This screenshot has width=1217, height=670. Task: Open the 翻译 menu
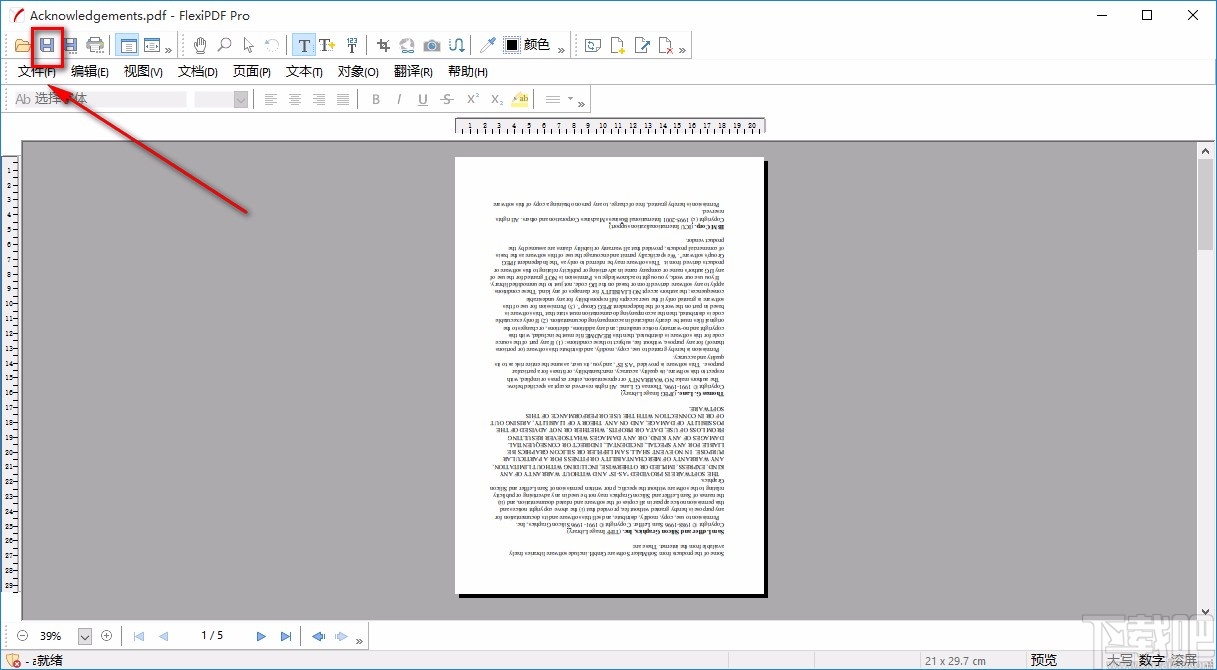pos(413,71)
